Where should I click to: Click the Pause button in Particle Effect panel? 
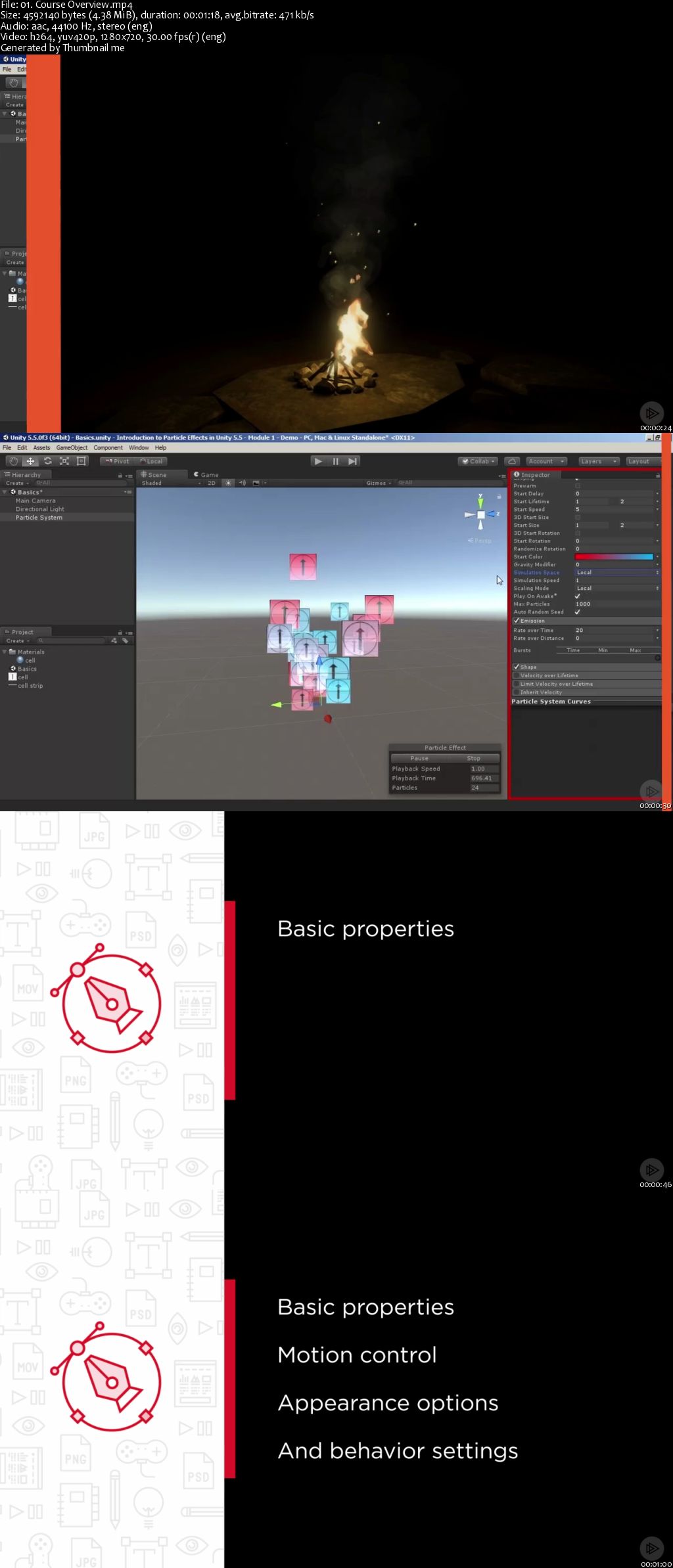[x=419, y=758]
